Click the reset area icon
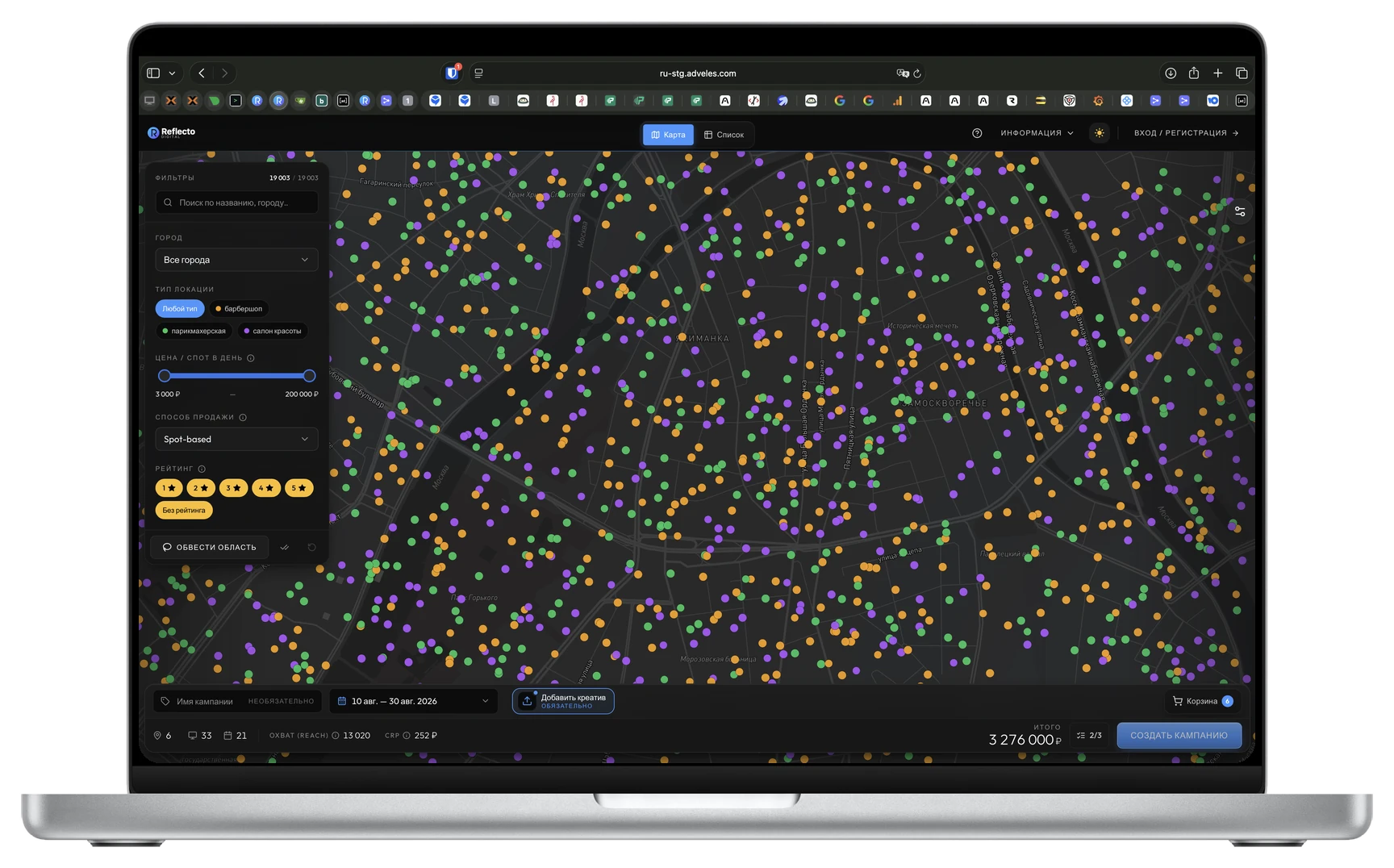1394x868 pixels. tap(312, 547)
